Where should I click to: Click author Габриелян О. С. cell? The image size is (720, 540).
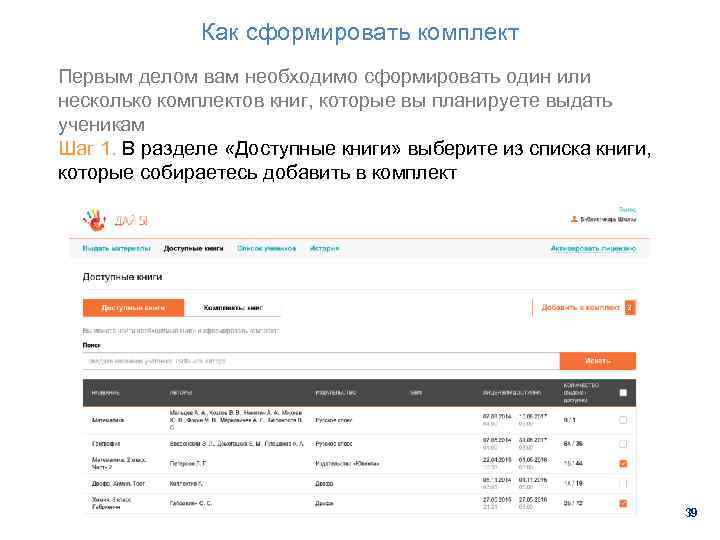click(x=191, y=503)
